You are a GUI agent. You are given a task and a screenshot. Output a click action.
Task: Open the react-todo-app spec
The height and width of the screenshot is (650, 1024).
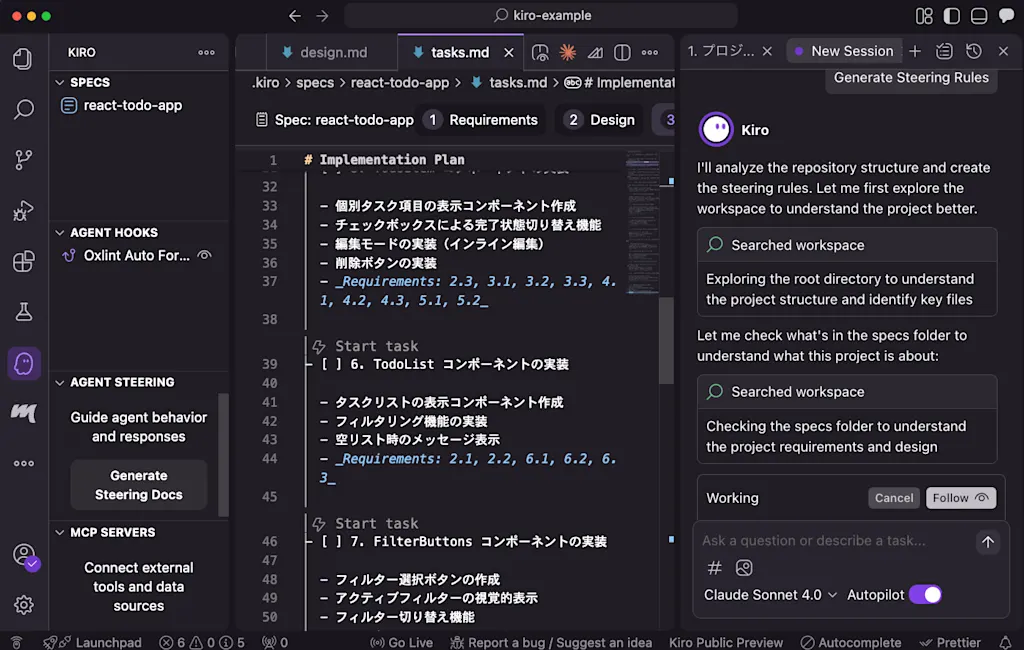[x=133, y=105]
